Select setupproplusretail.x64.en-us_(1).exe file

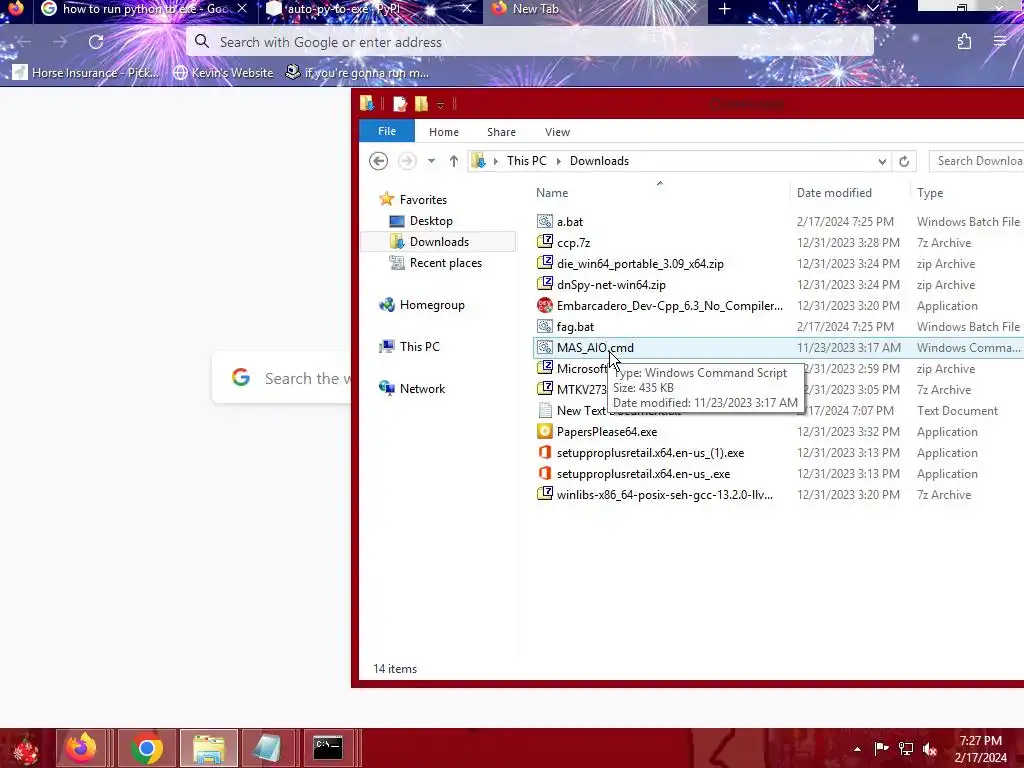650,453
